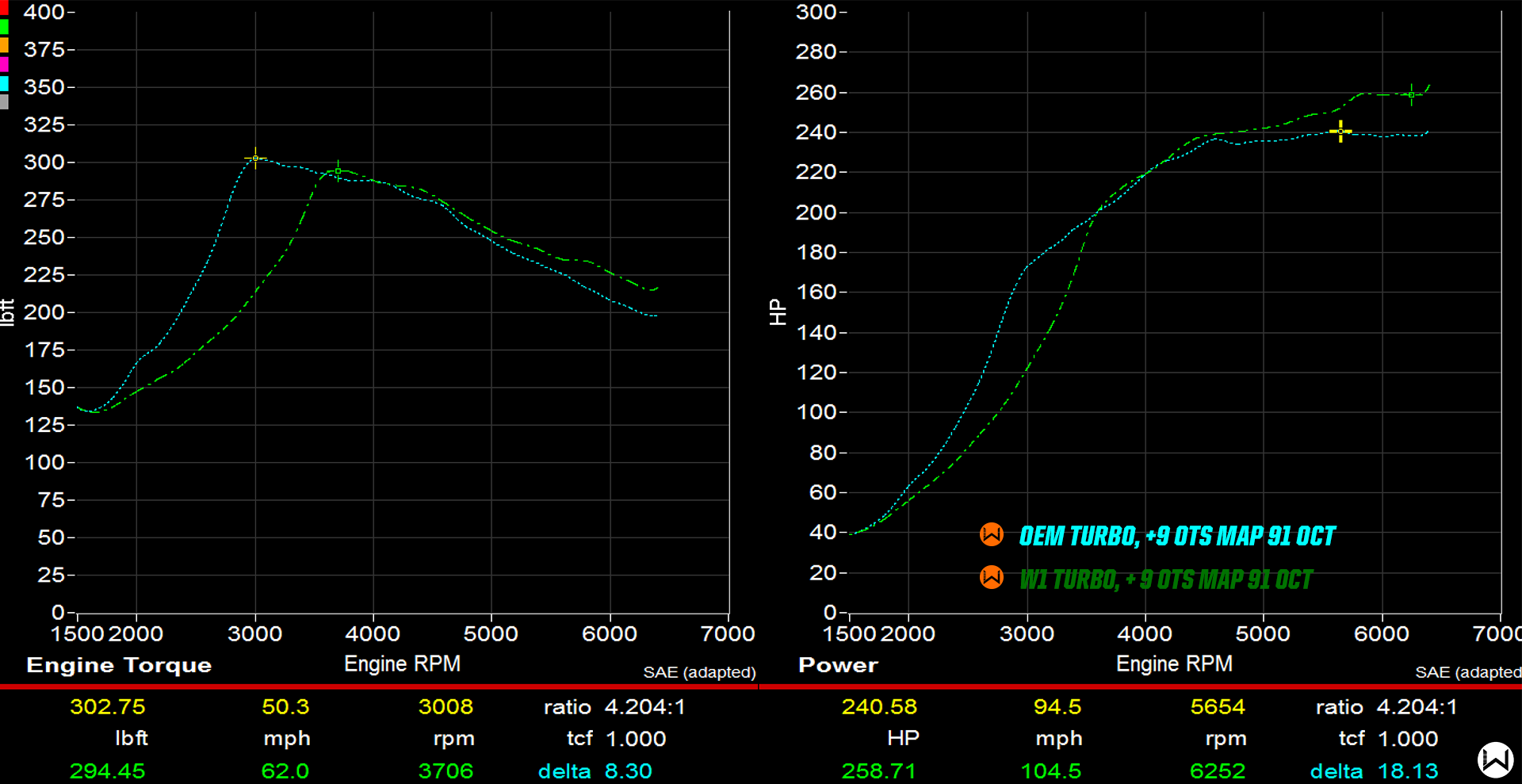Click the vertical HP axis label

coord(778,312)
